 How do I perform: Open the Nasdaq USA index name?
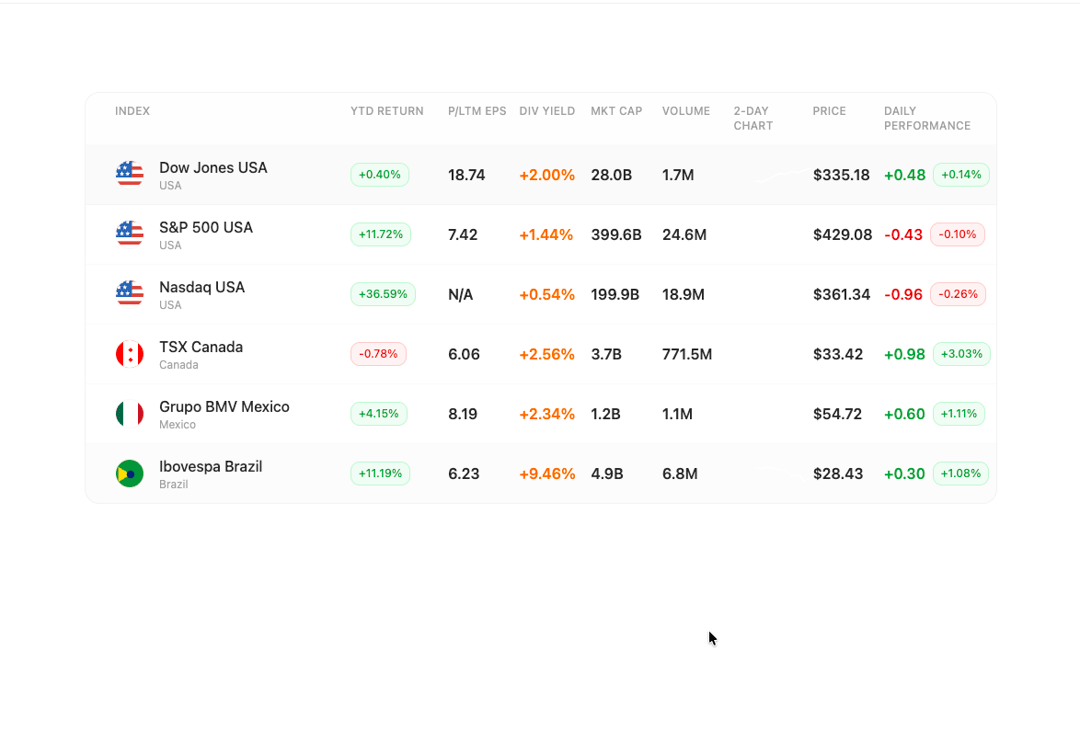tap(202, 287)
